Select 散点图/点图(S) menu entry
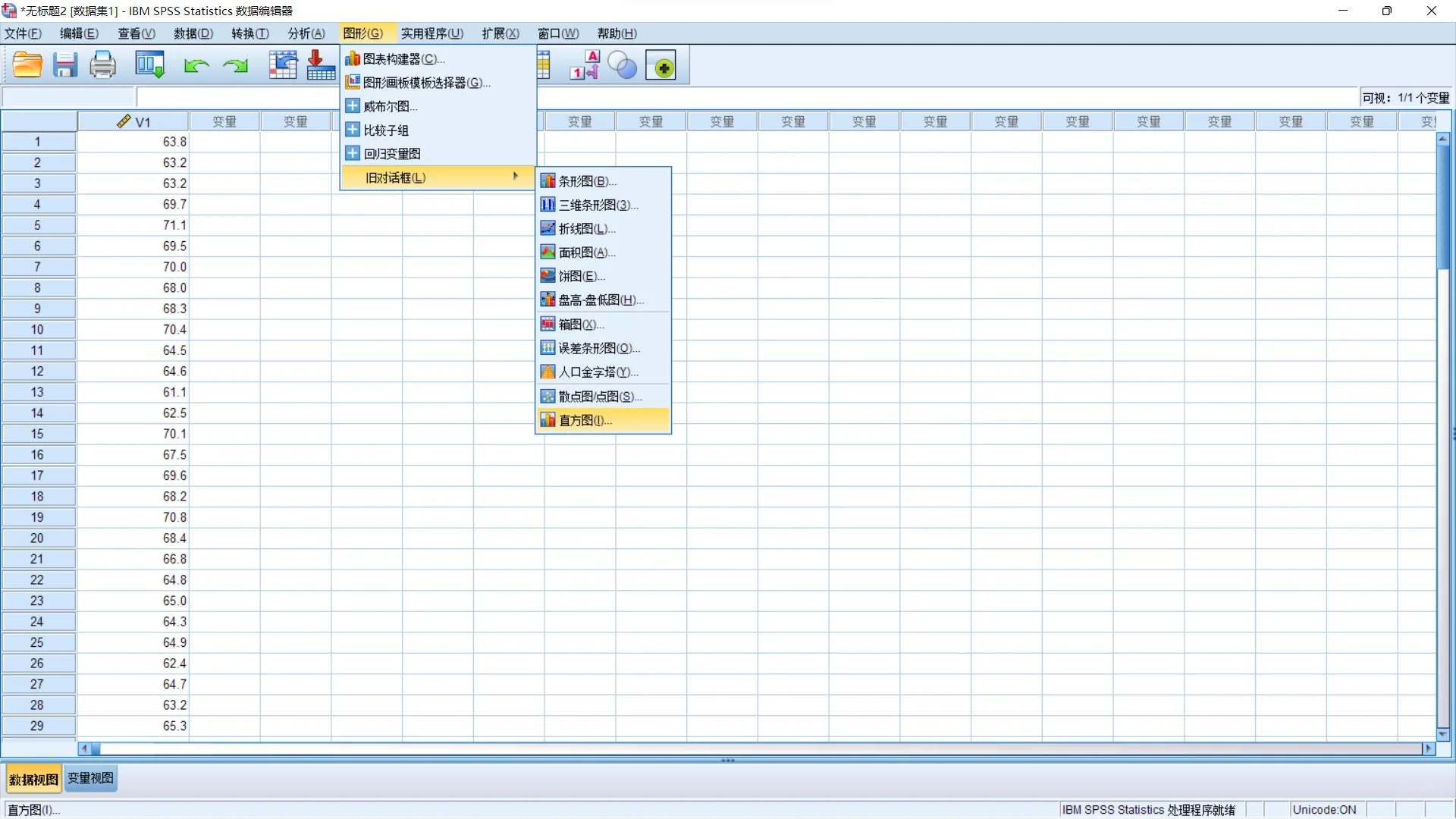This screenshot has height=819, width=1456. tap(599, 397)
